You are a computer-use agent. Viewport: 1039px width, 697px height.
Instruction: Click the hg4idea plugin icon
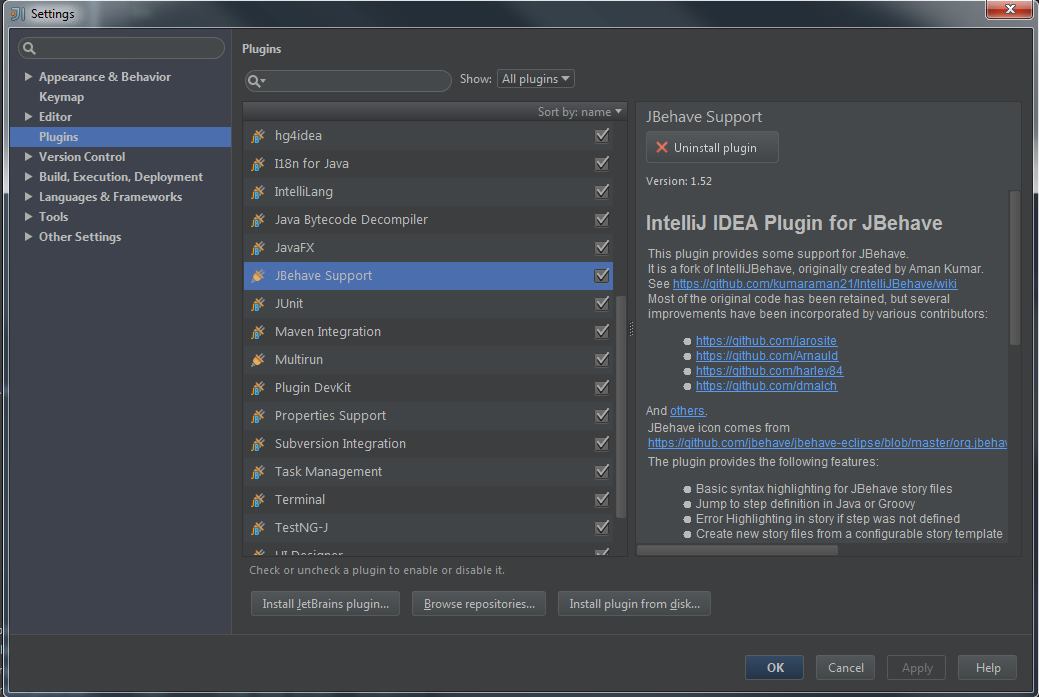[258, 136]
